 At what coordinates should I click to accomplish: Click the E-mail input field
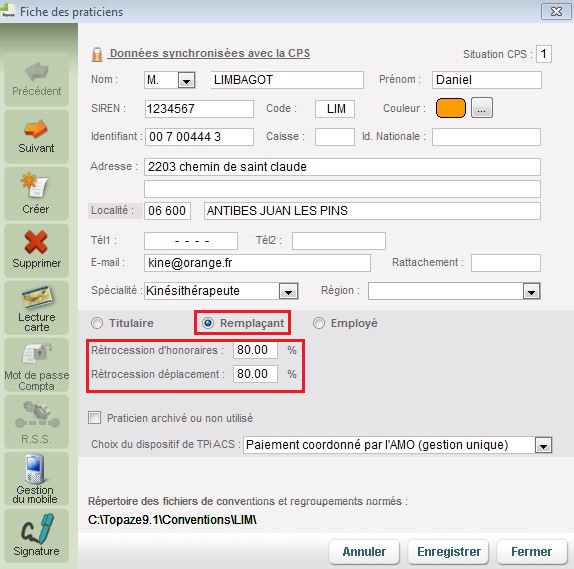point(257,263)
